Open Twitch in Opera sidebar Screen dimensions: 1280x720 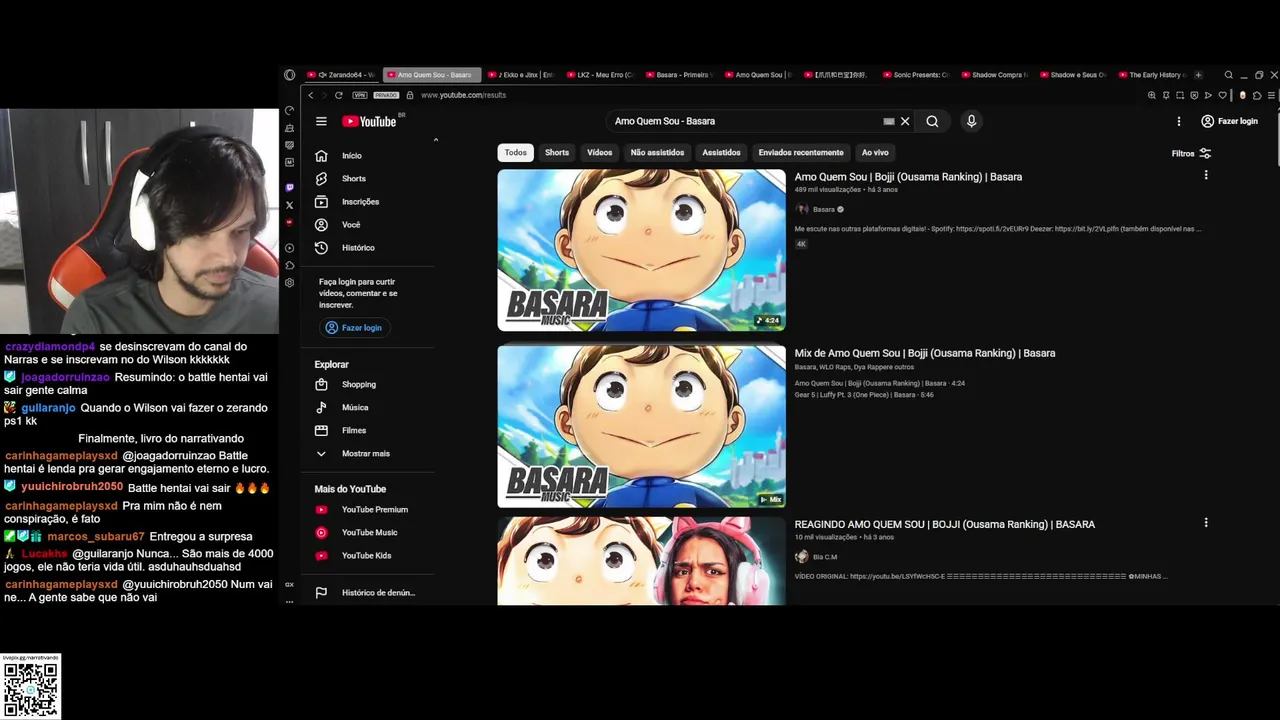[x=290, y=187]
